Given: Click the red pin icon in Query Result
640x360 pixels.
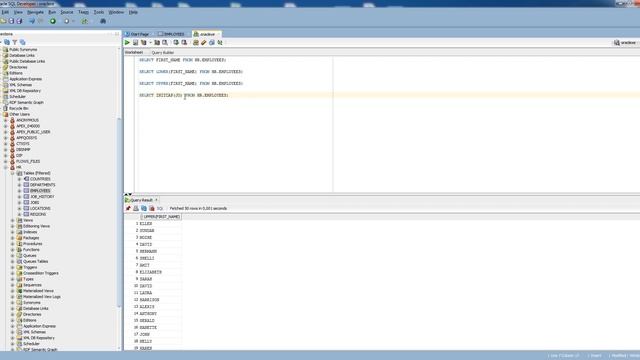Looking at the screenshot, I should (x=128, y=208).
